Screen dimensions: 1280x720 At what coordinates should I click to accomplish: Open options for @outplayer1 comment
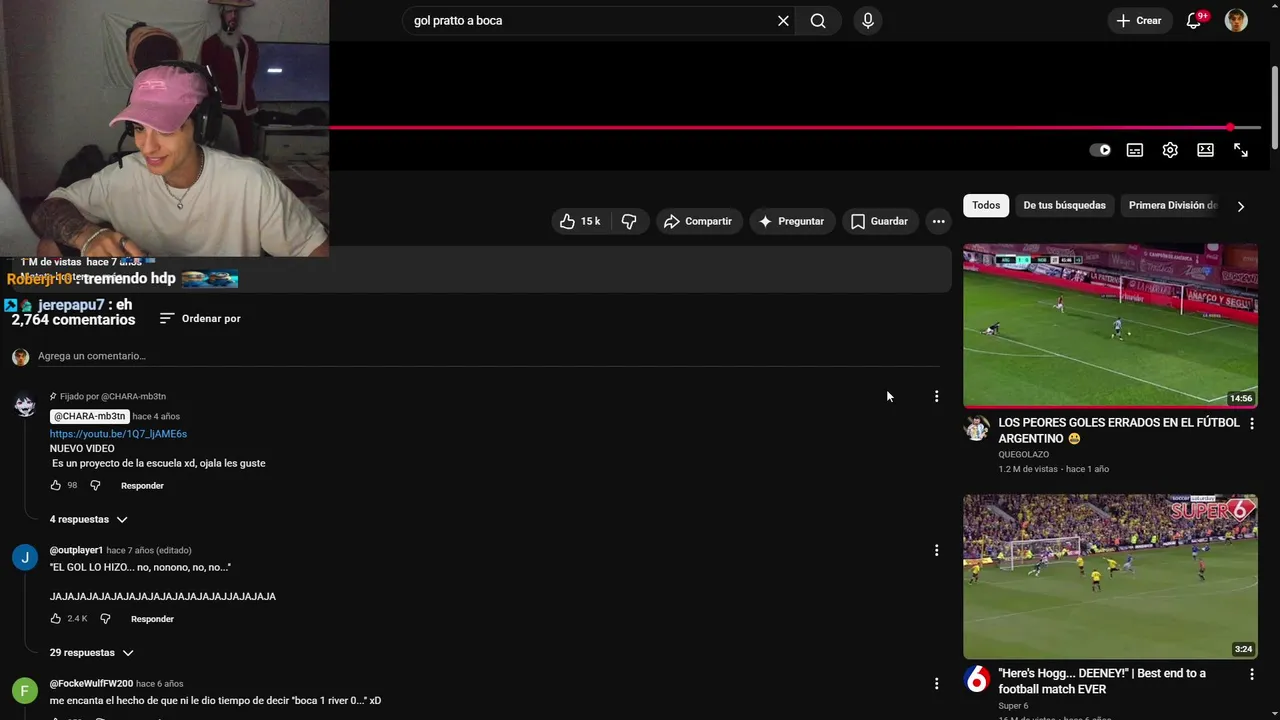pyautogui.click(x=936, y=550)
